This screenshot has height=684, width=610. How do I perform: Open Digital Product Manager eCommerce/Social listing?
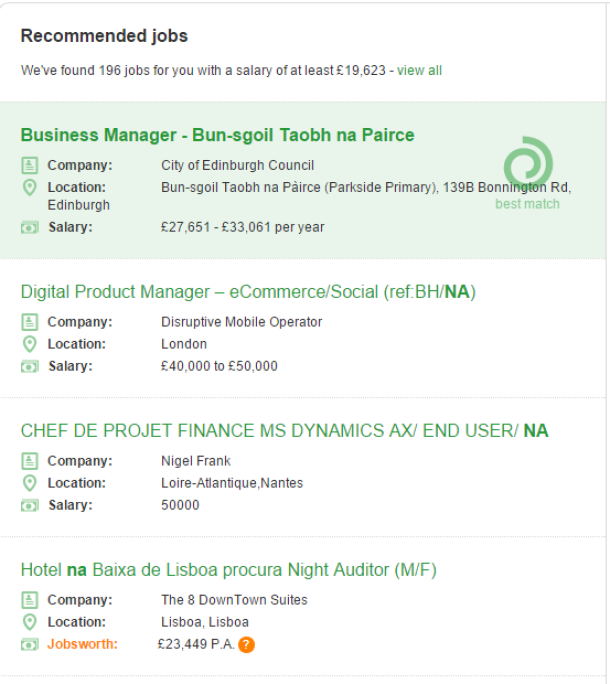pos(248,292)
